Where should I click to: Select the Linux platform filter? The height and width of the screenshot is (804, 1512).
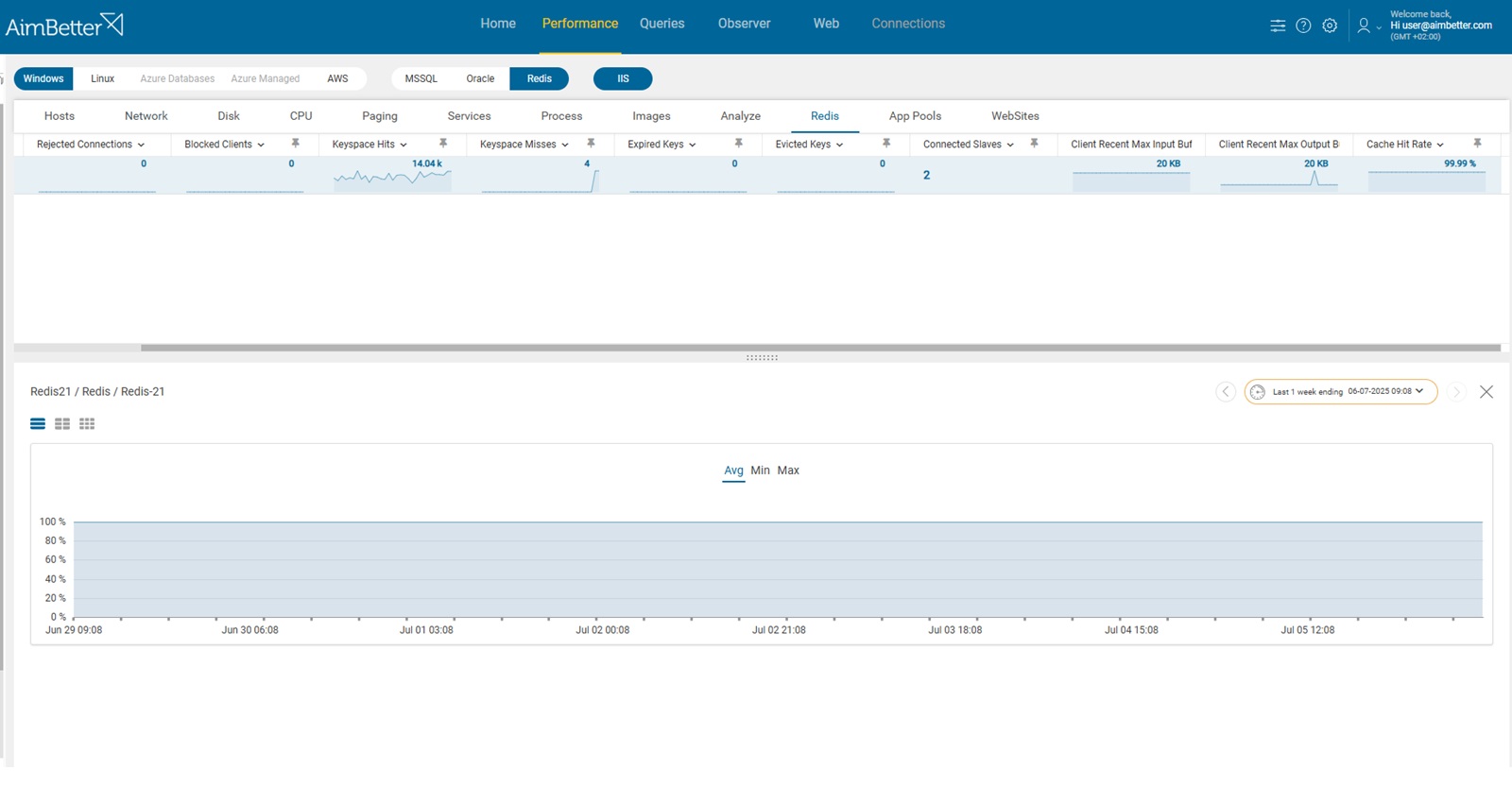pos(102,78)
